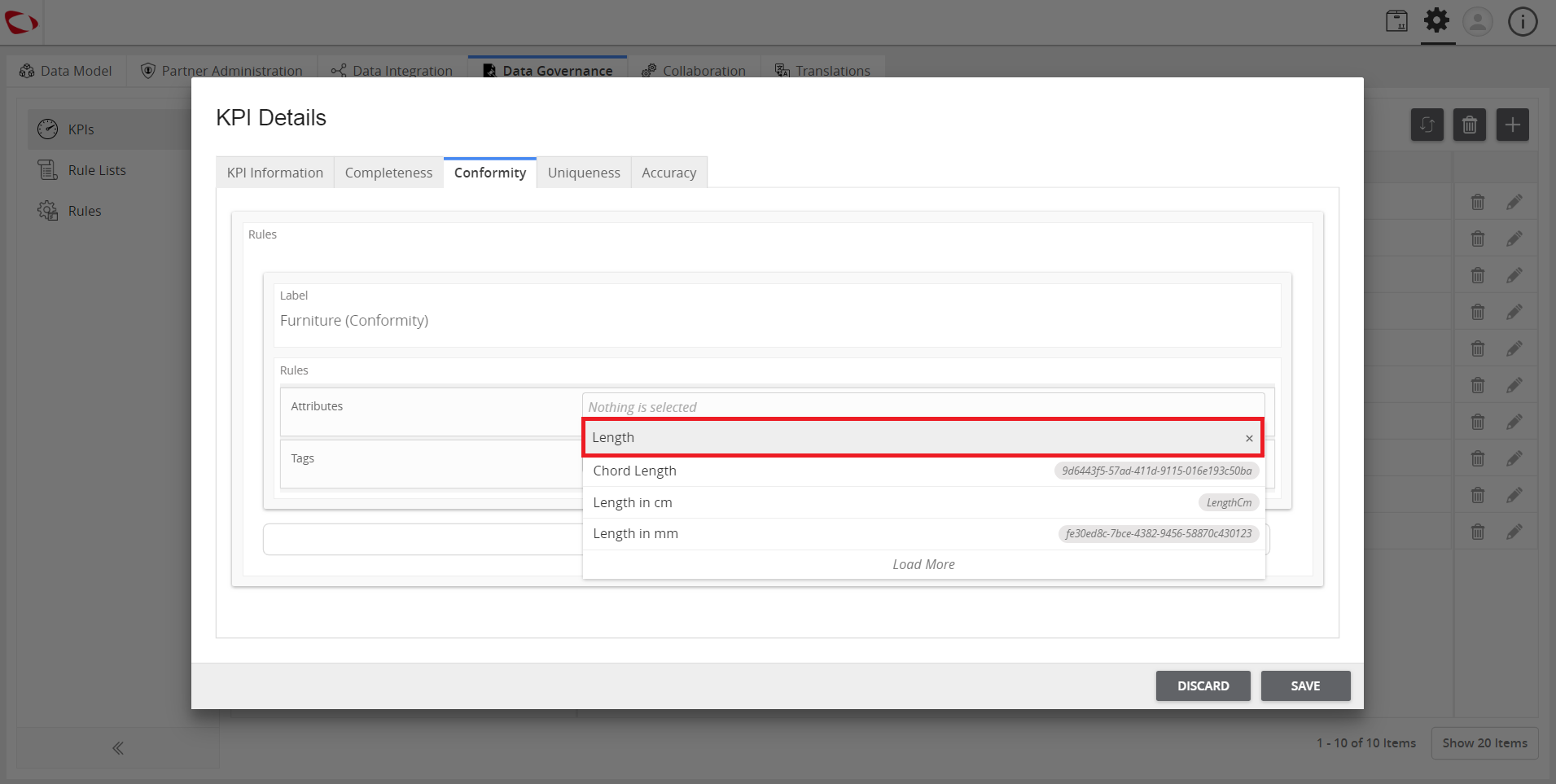The height and width of the screenshot is (784, 1556).
Task: Click the red application logo
Action: [x=21, y=22]
